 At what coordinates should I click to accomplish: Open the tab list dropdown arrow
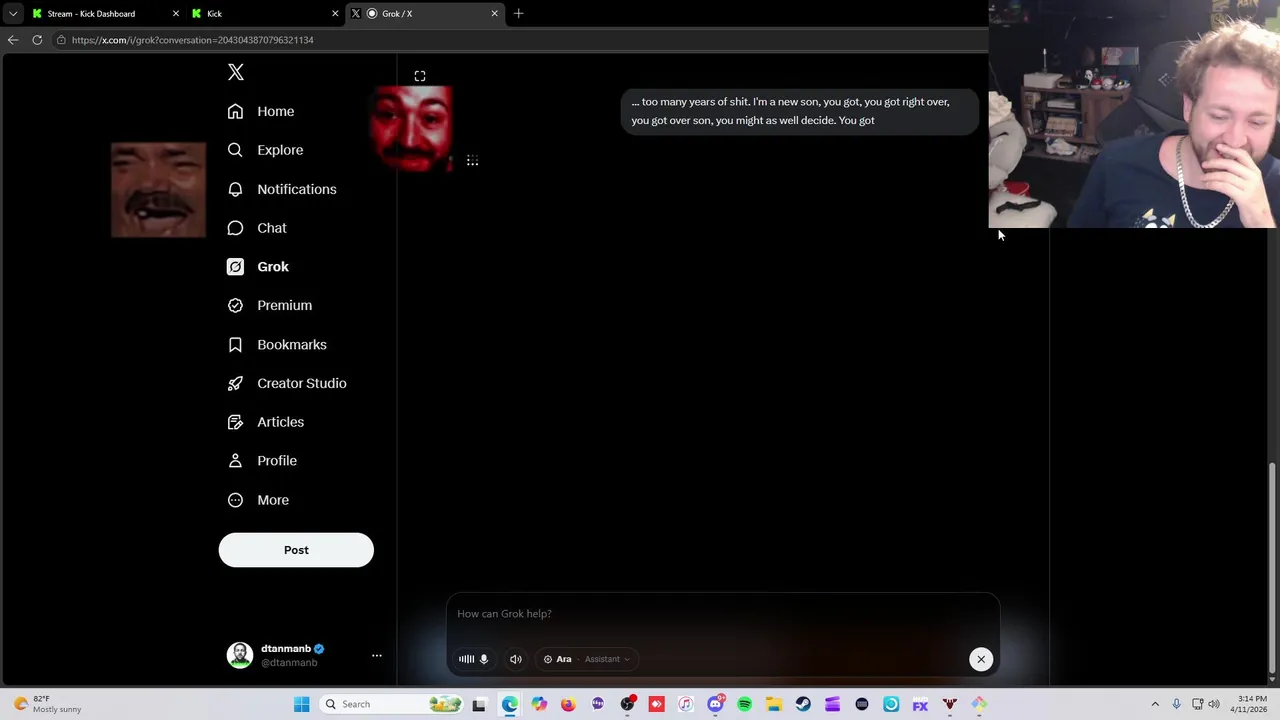point(12,14)
